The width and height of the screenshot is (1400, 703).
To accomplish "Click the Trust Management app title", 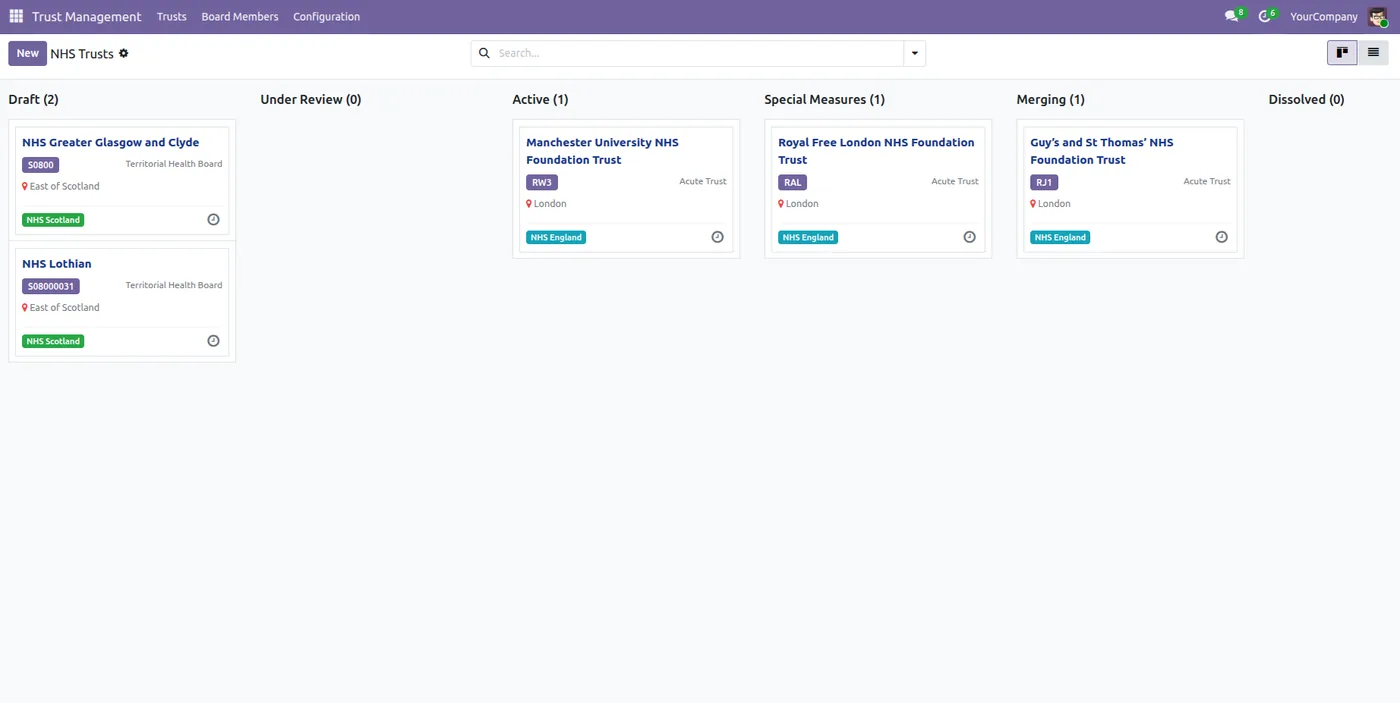I will click(x=87, y=17).
